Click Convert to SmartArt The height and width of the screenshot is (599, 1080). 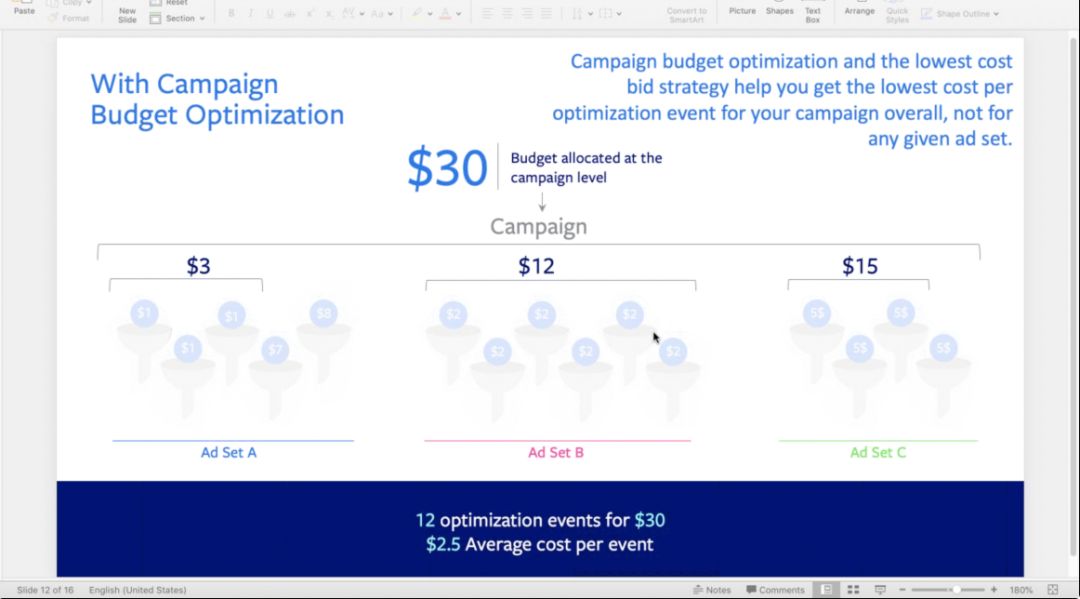point(687,15)
